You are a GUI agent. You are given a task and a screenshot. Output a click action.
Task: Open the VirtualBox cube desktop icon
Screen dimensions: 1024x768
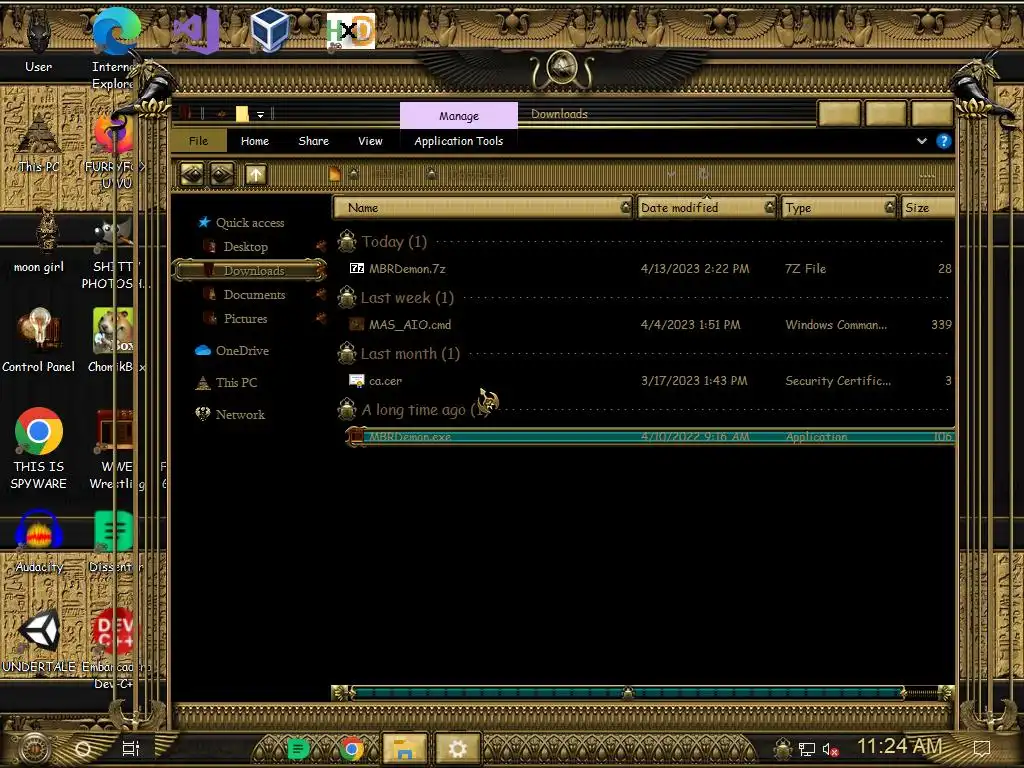click(270, 30)
